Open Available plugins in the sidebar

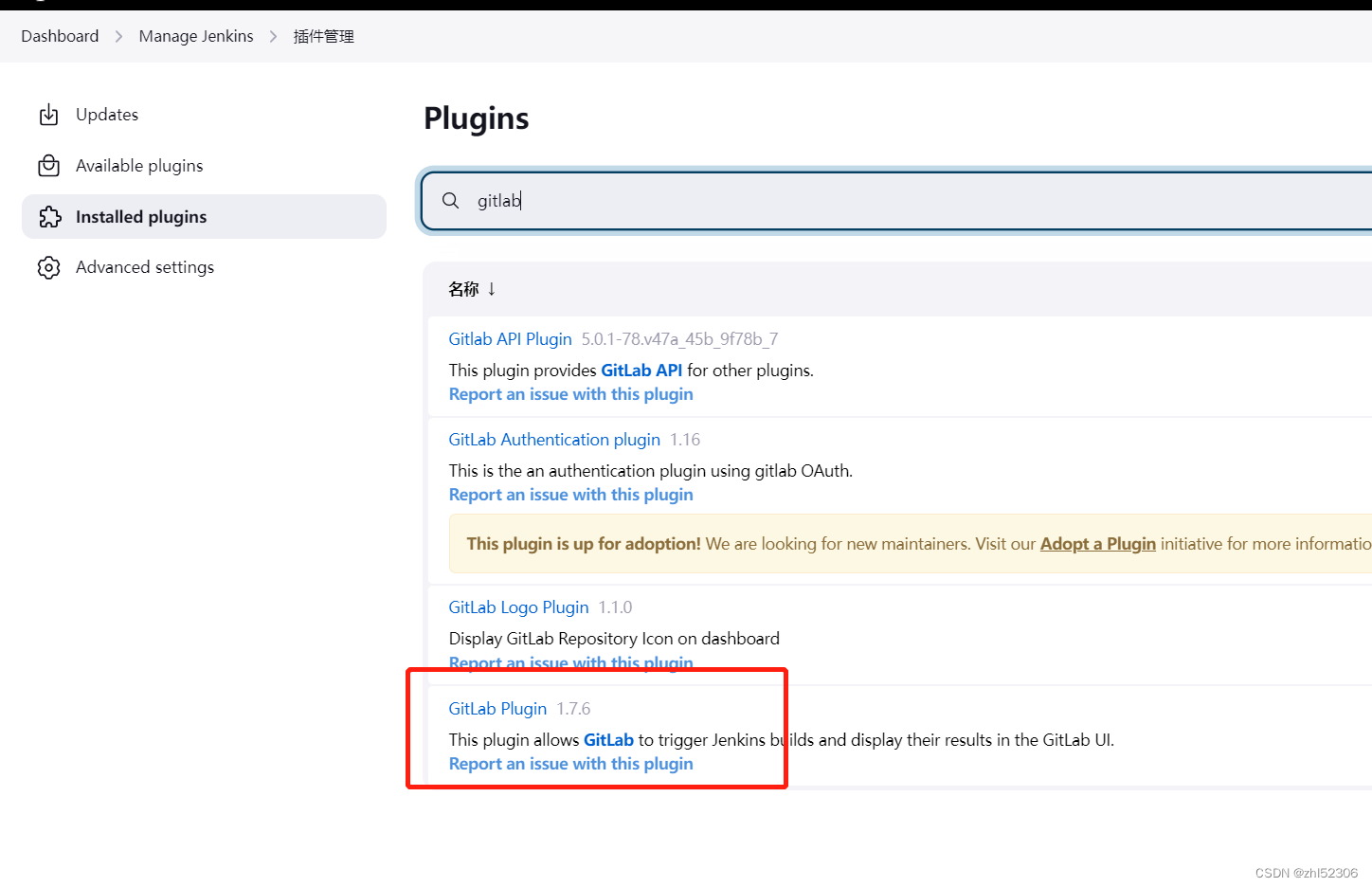coord(204,166)
